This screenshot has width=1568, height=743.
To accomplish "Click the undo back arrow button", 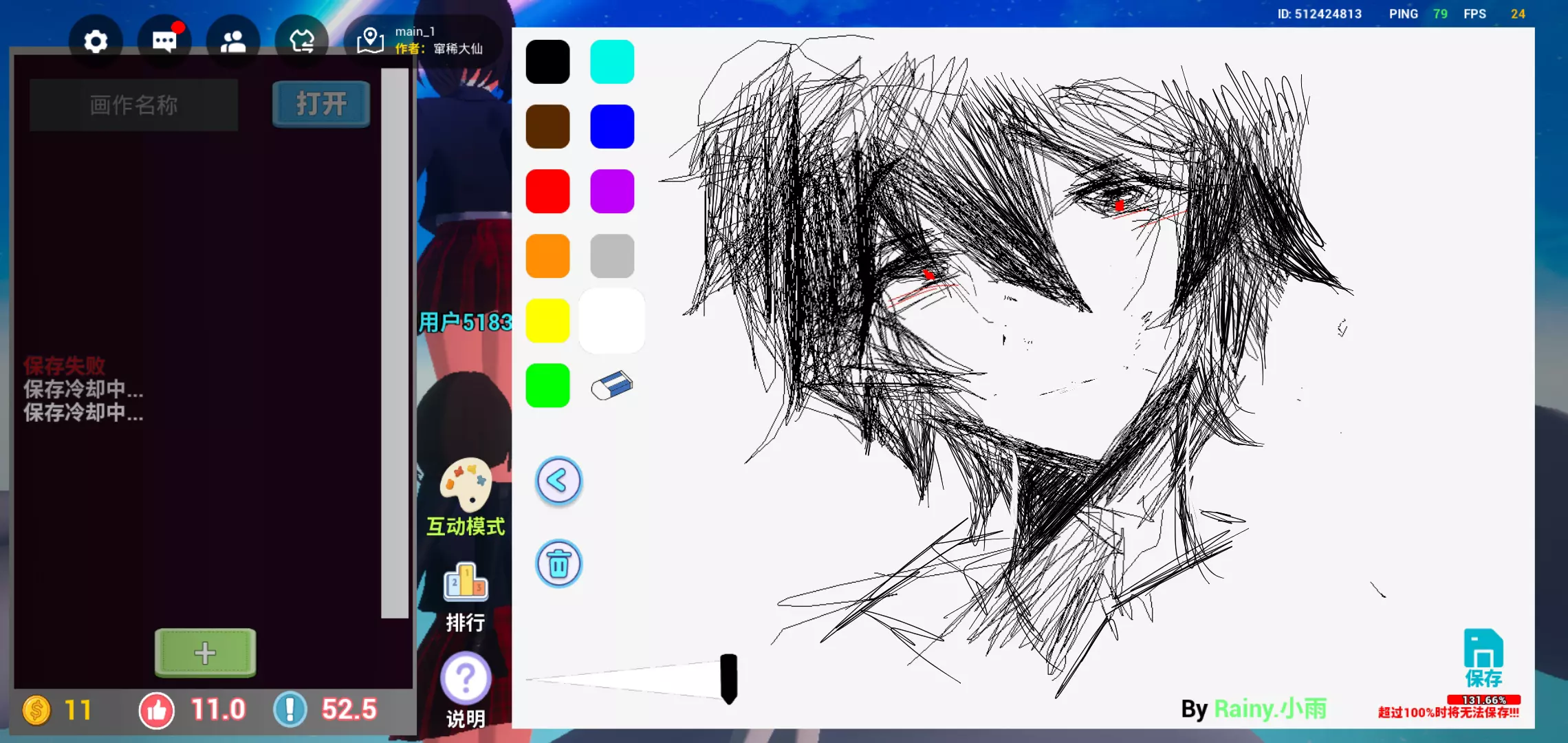I will pos(558,481).
